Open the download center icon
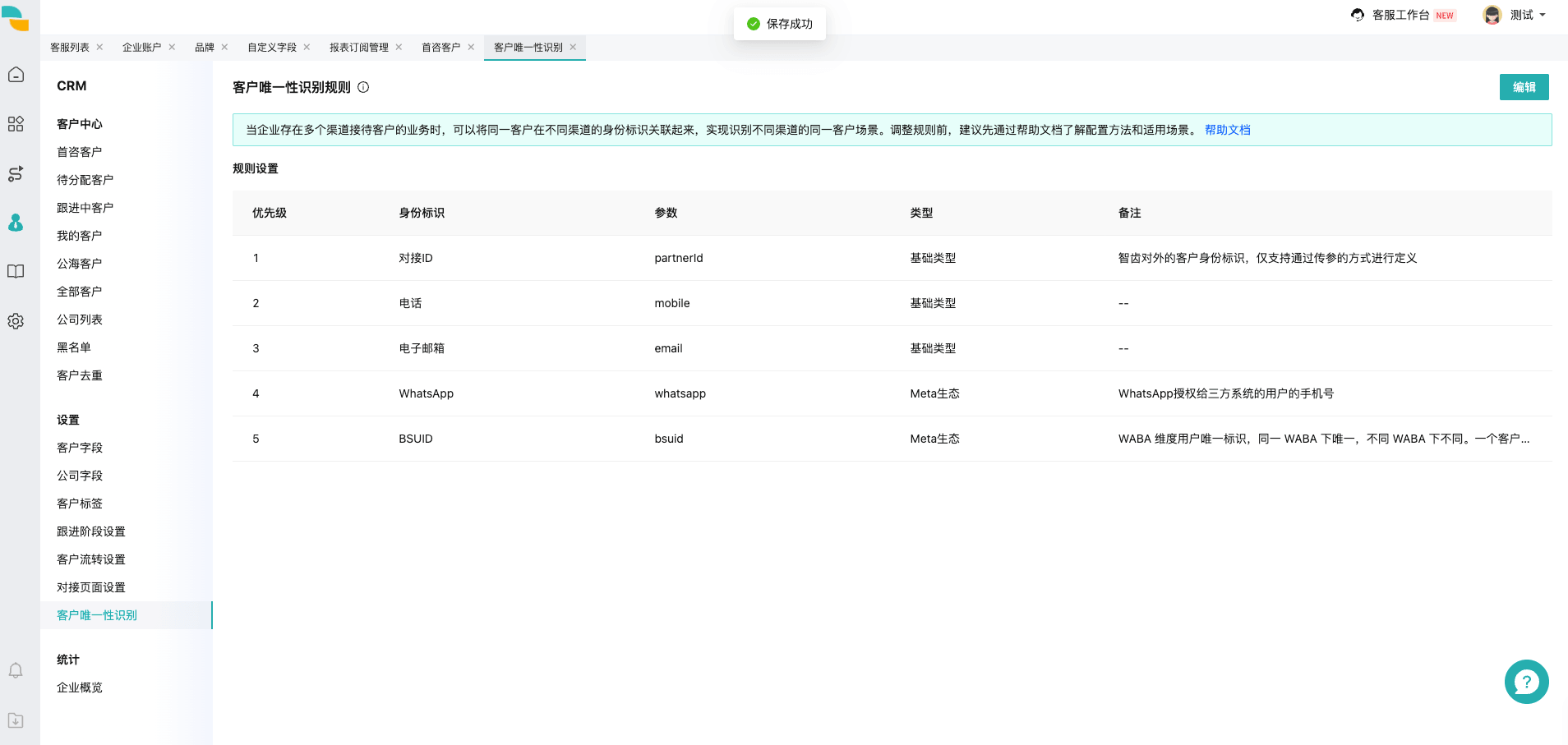 pyautogui.click(x=16, y=720)
